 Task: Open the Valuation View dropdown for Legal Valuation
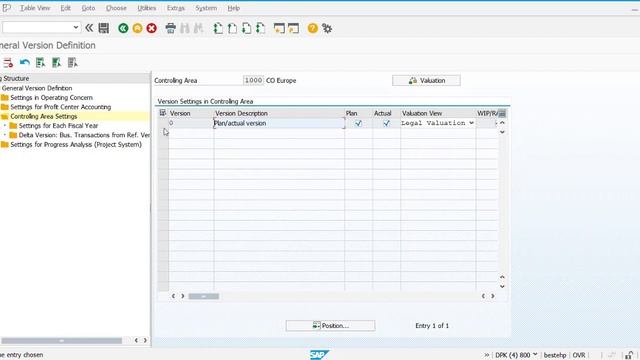471,123
